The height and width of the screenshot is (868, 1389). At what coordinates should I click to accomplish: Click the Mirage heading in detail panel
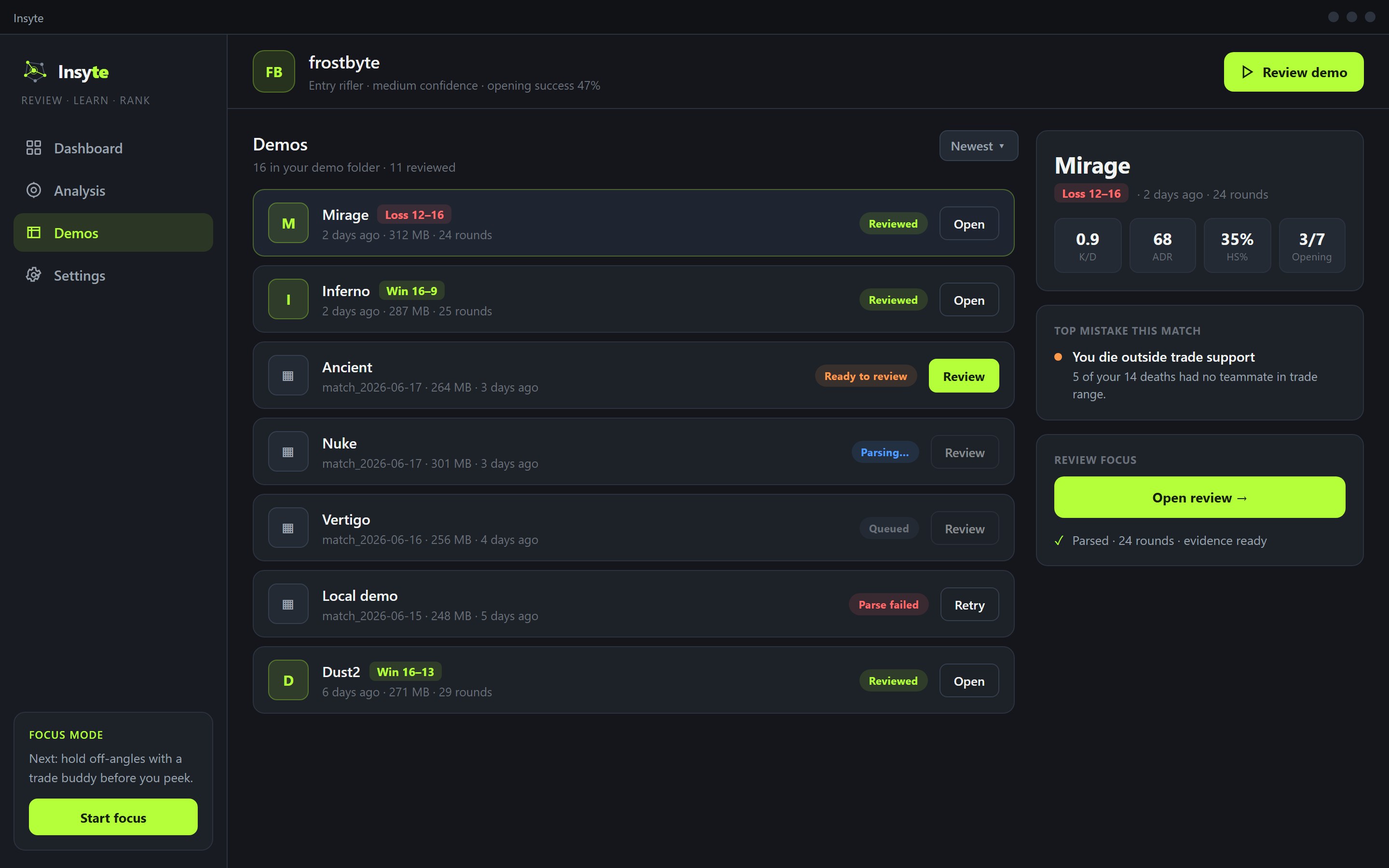(1092, 165)
